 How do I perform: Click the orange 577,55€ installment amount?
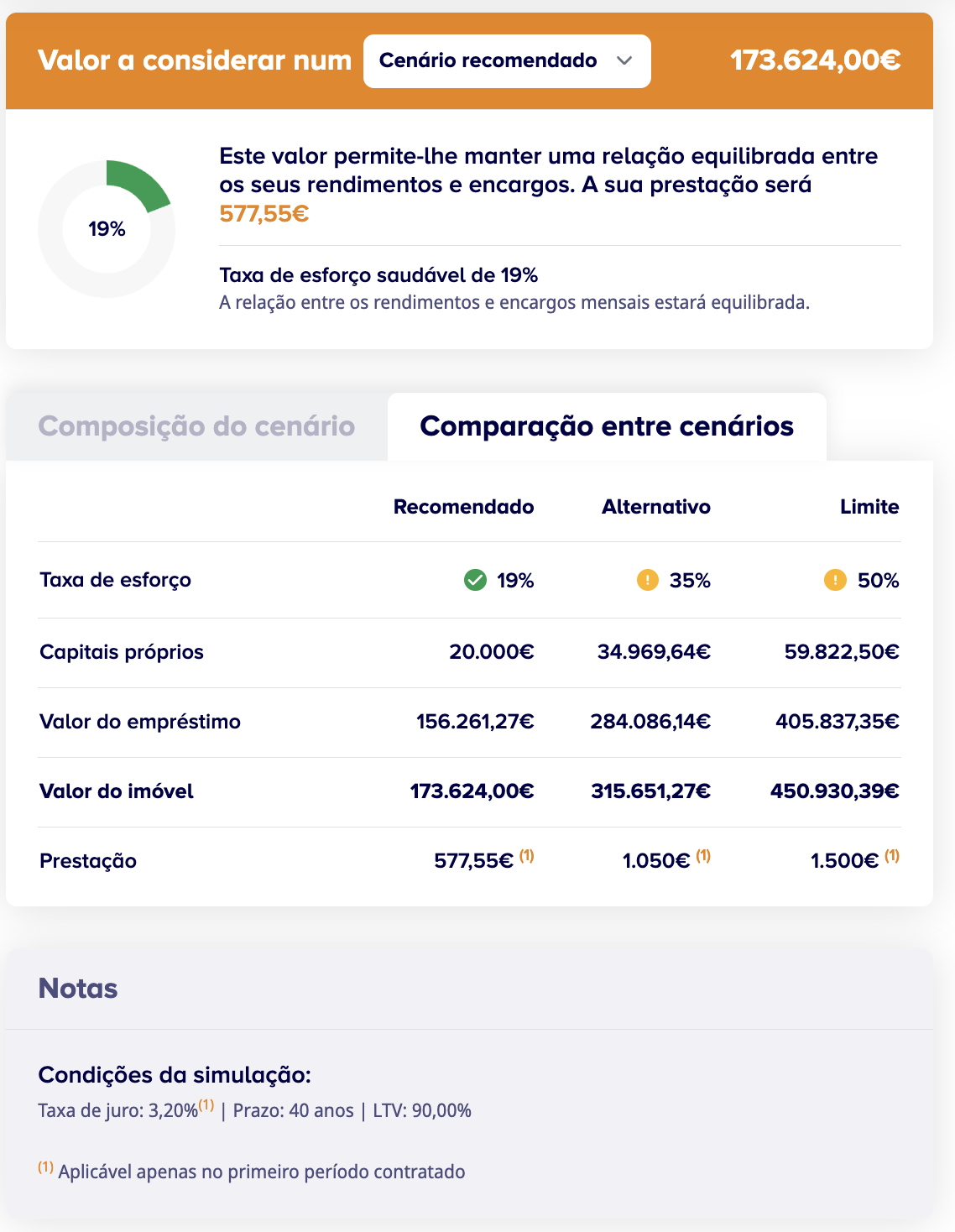tap(264, 214)
